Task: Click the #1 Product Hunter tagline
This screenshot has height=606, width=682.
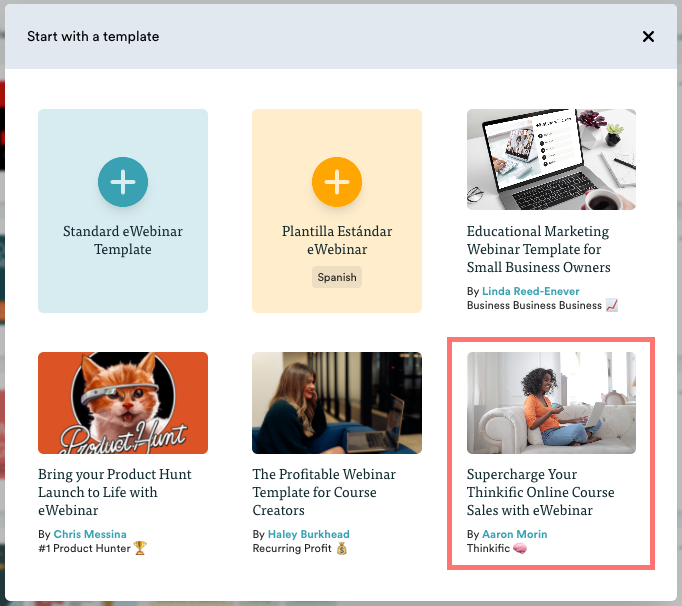Action: tap(84, 548)
